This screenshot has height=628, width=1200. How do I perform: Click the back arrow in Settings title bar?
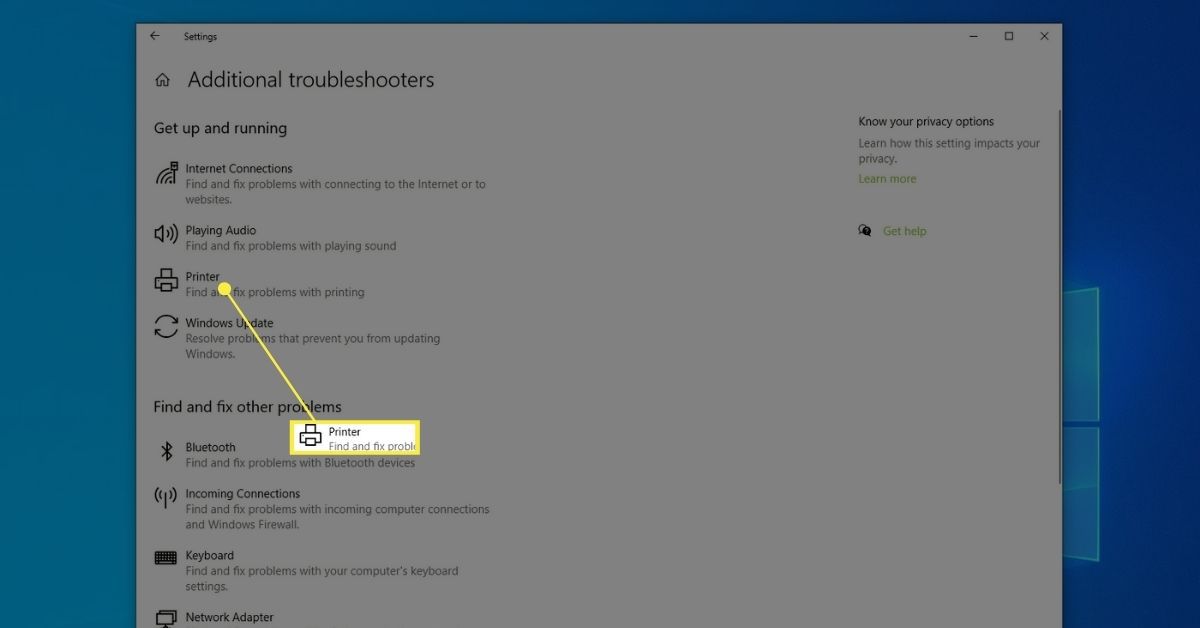tap(154, 36)
